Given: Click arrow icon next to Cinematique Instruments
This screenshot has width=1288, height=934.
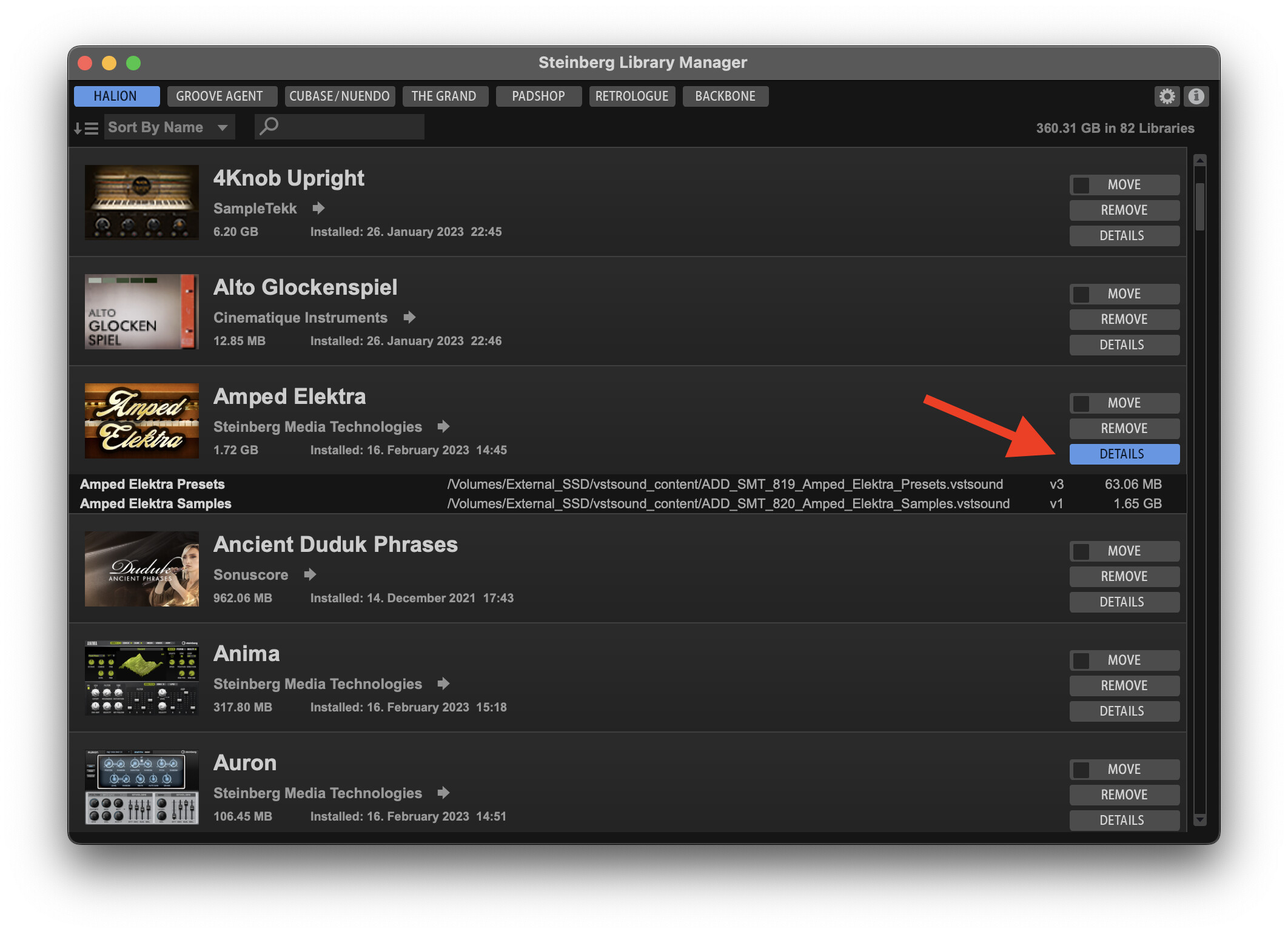Looking at the screenshot, I should tap(409, 317).
